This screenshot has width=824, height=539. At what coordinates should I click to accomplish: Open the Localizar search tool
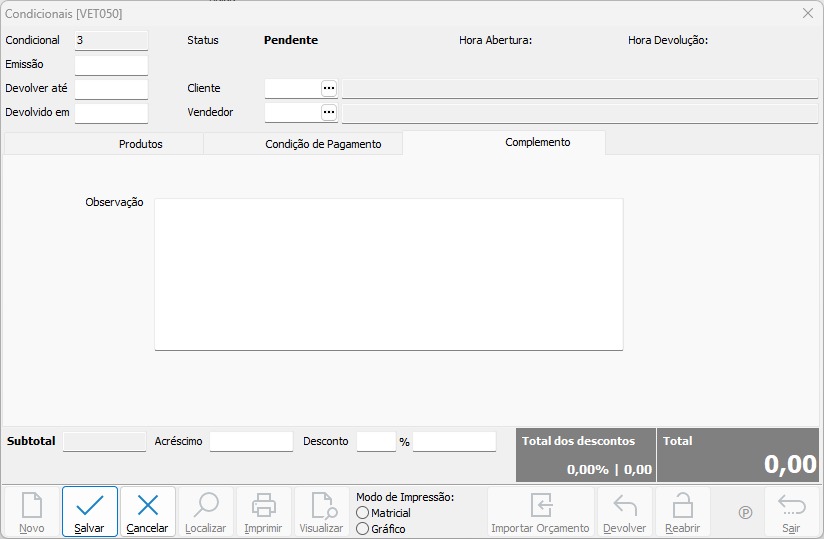coord(206,511)
